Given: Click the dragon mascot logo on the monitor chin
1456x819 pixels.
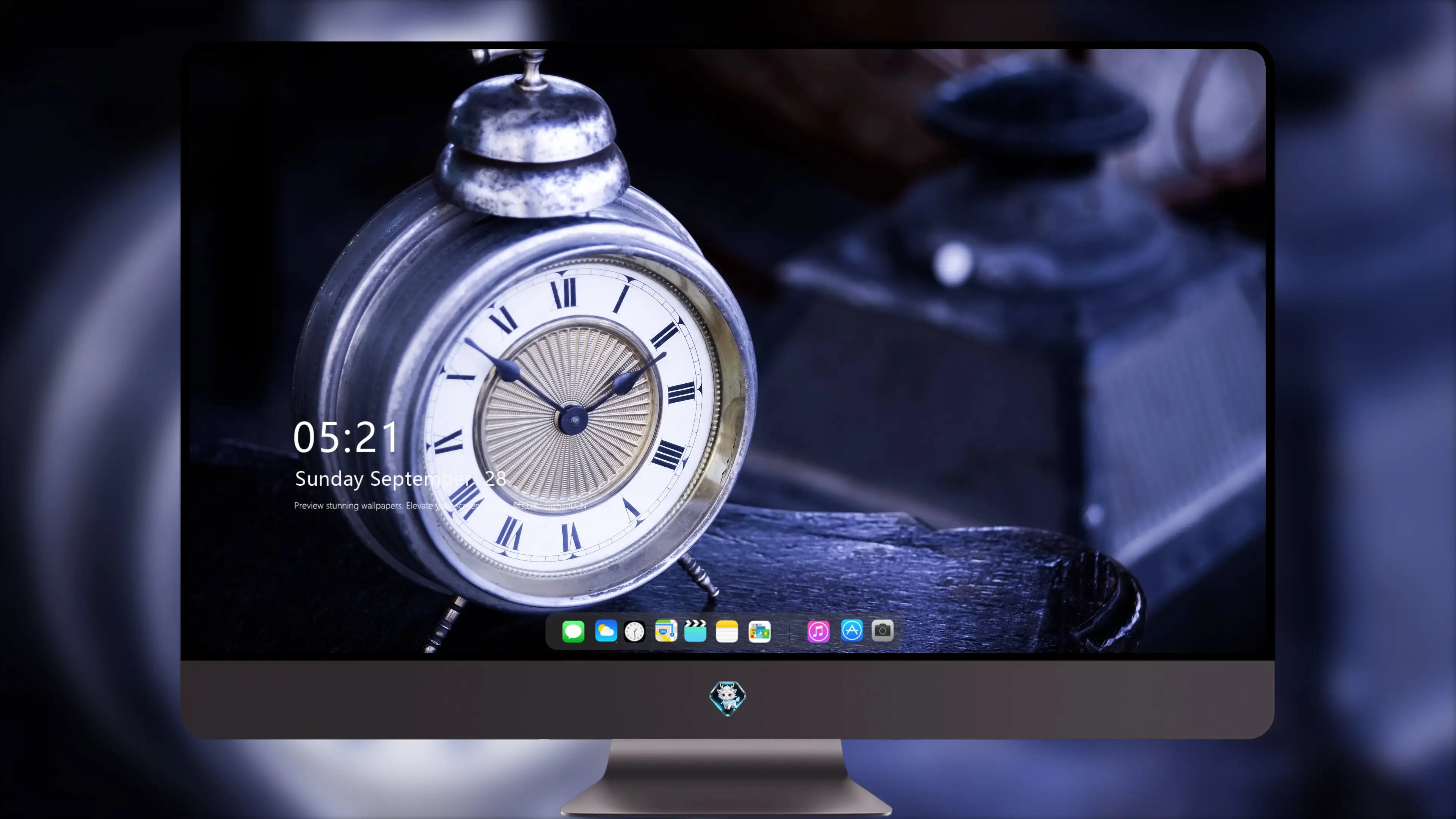Looking at the screenshot, I should coord(728,698).
